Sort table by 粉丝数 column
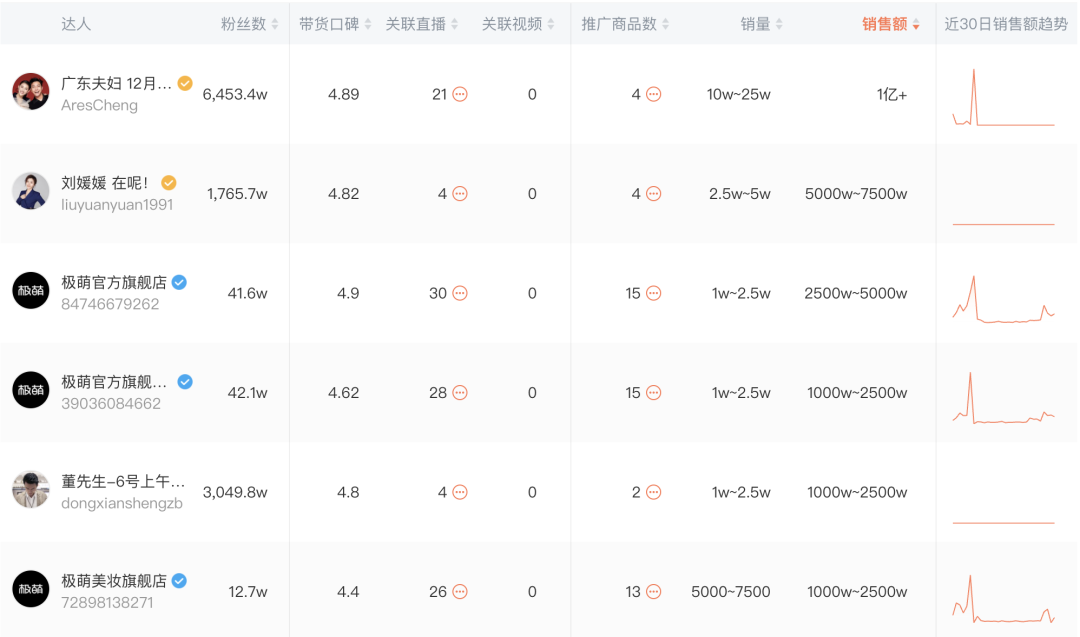Screen dimensions: 1080x637 point(250,24)
